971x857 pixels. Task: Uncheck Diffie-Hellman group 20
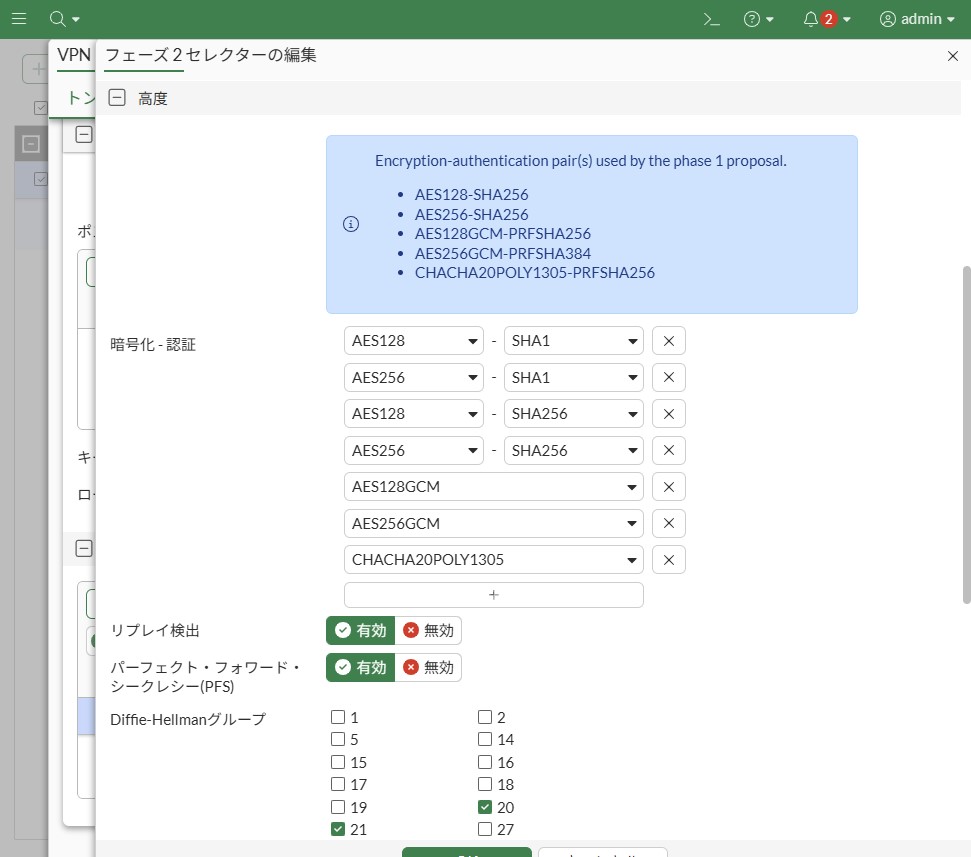(x=485, y=807)
